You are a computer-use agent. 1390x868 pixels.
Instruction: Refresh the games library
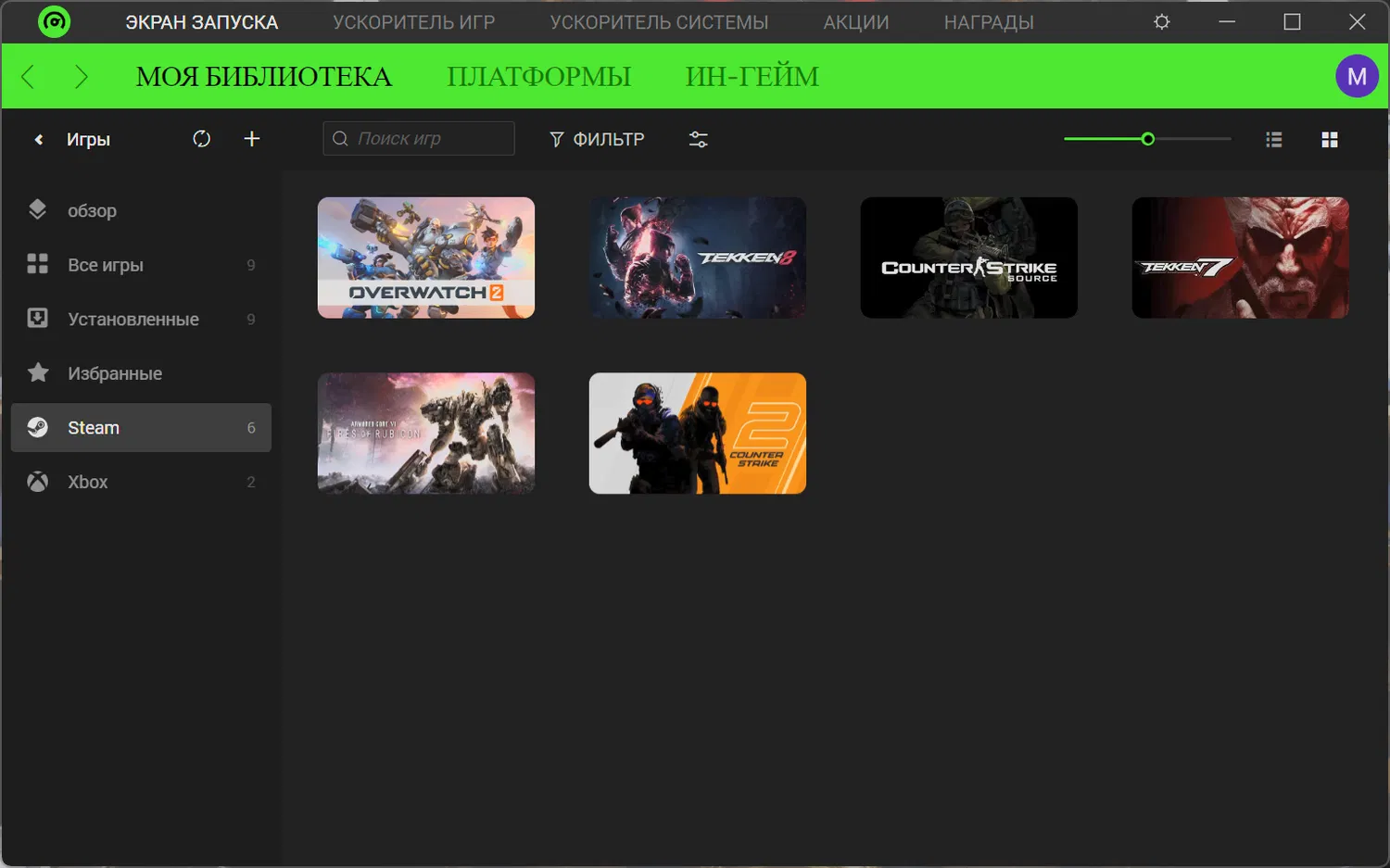(201, 139)
